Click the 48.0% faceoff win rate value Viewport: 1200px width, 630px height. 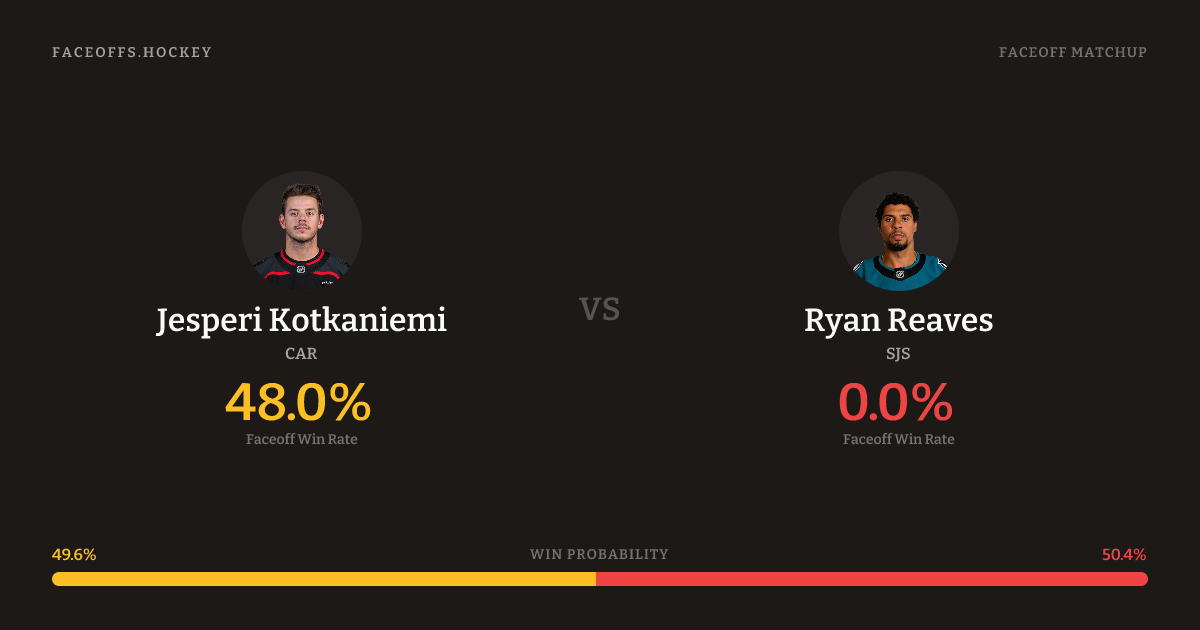298,403
